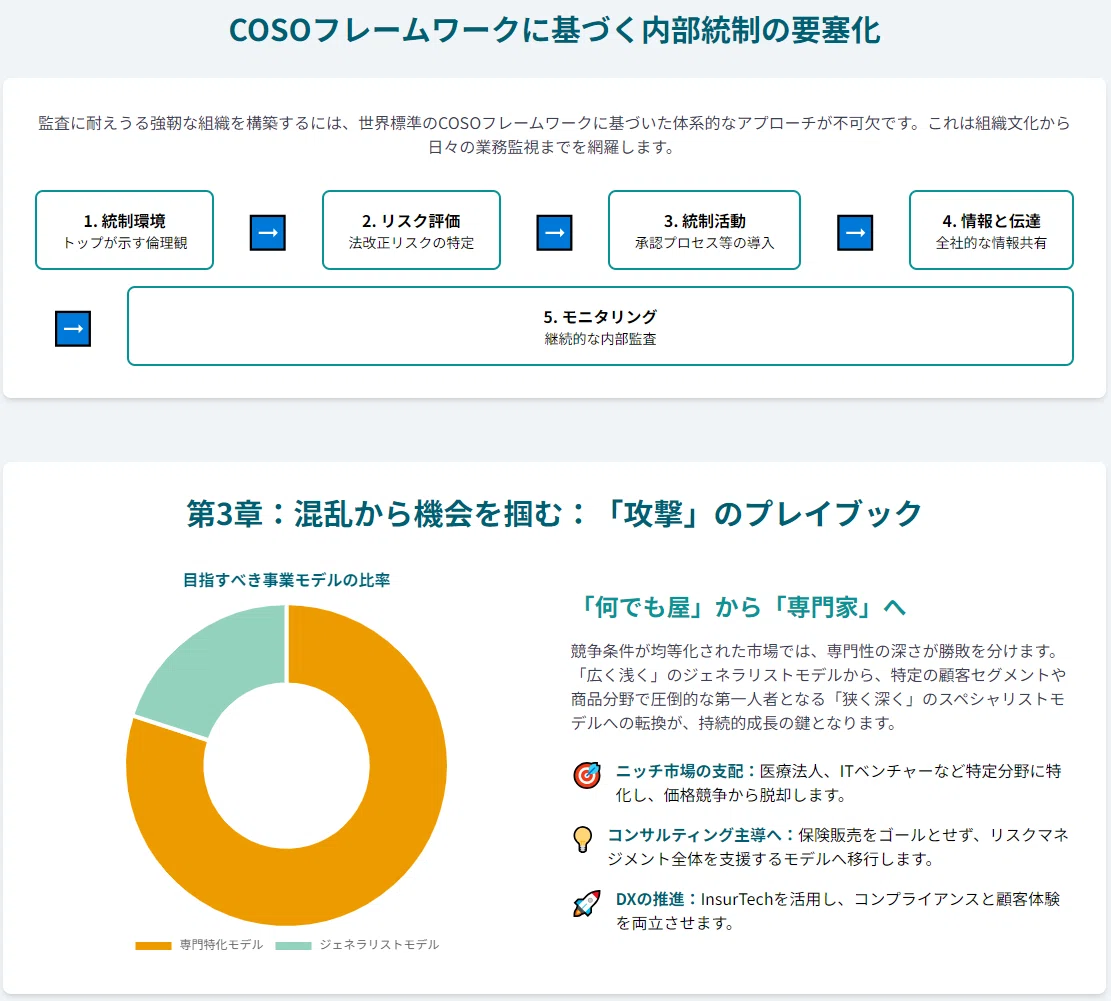Click the intro paragraph starting 監査に耐えうる
This screenshot has width=1111, height=1001.
tap(554, 135)
